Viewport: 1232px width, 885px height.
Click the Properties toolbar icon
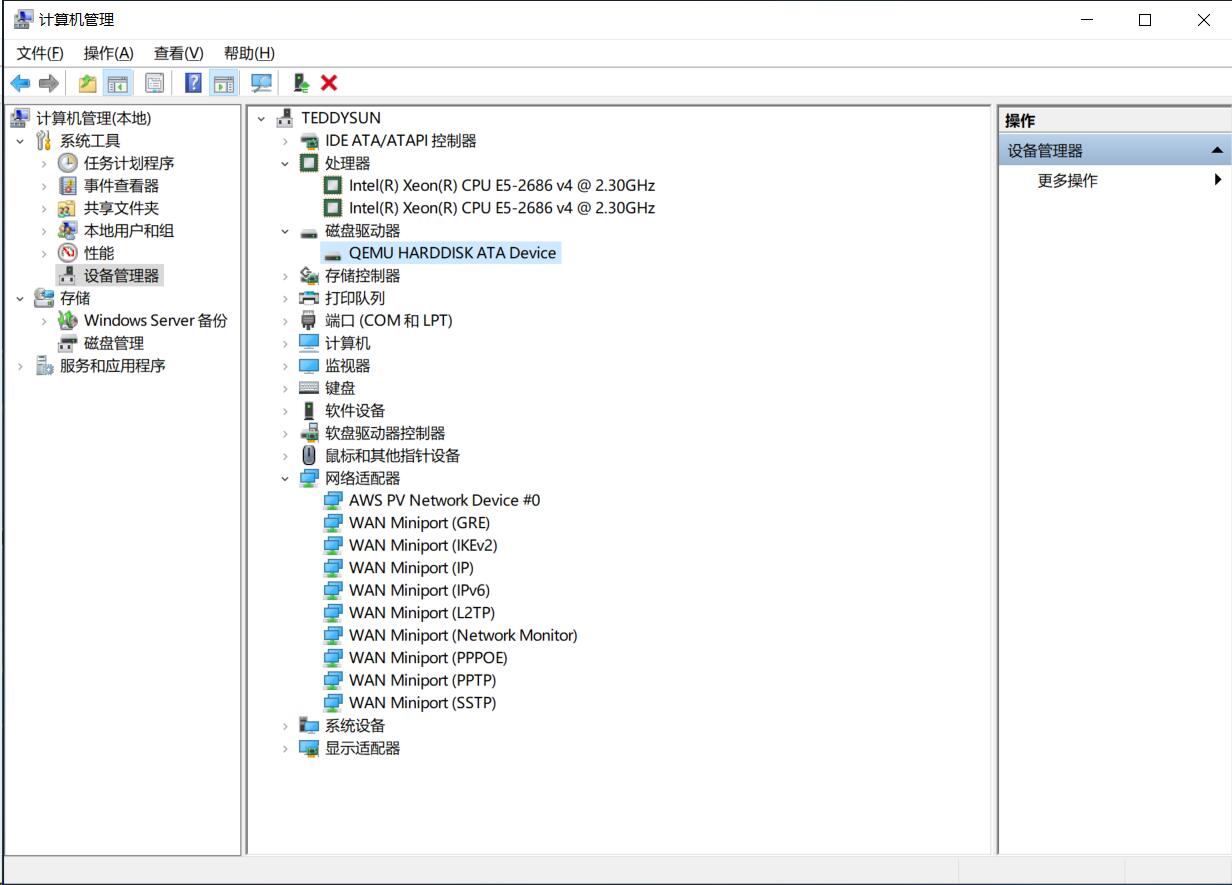(x=154, y=83)
